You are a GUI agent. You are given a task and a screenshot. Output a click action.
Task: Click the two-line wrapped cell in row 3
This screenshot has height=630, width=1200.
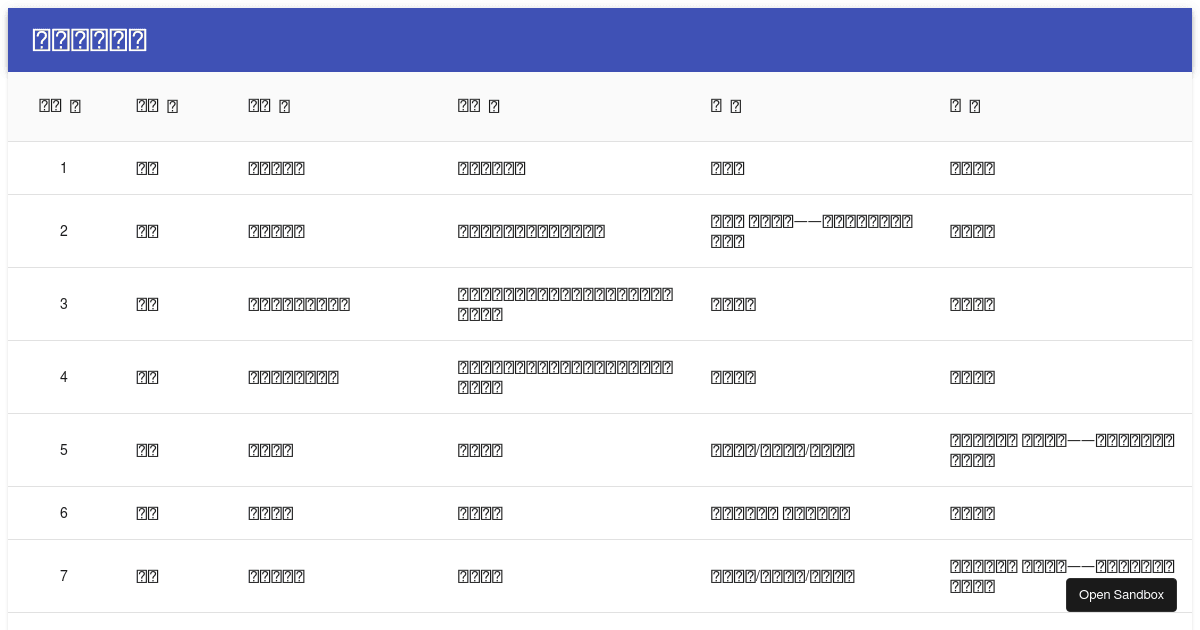[565, 304]
